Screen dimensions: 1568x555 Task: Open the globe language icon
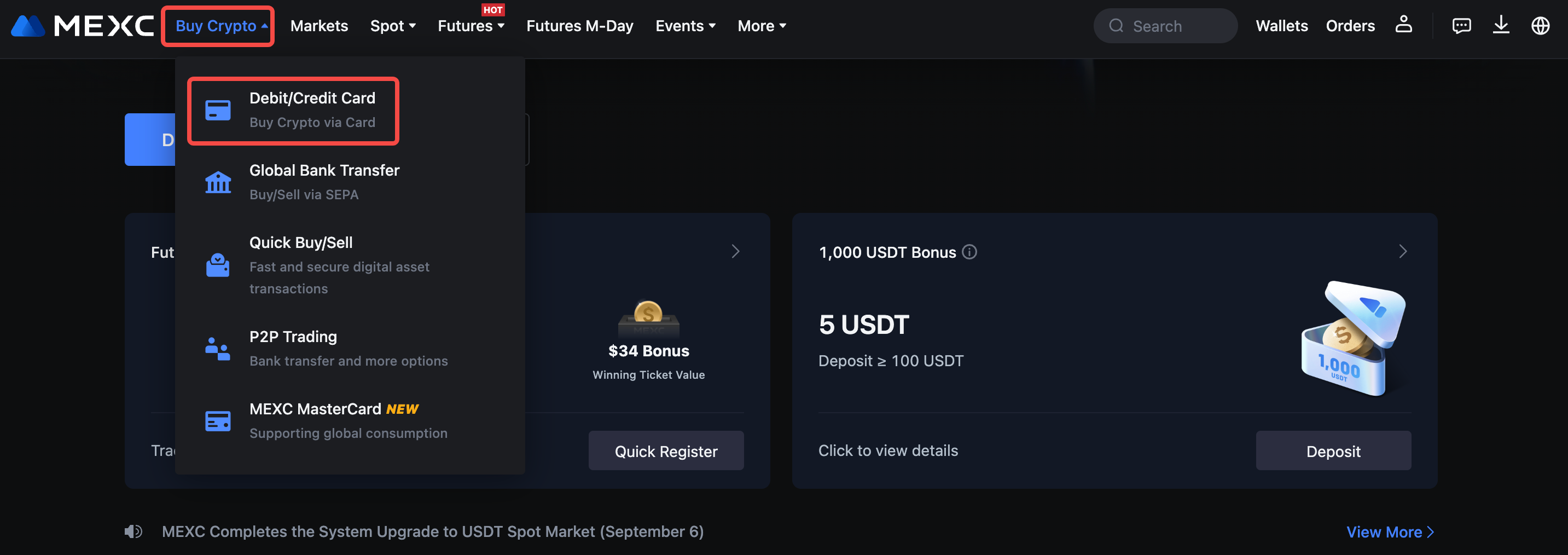tap(1540, 26)
